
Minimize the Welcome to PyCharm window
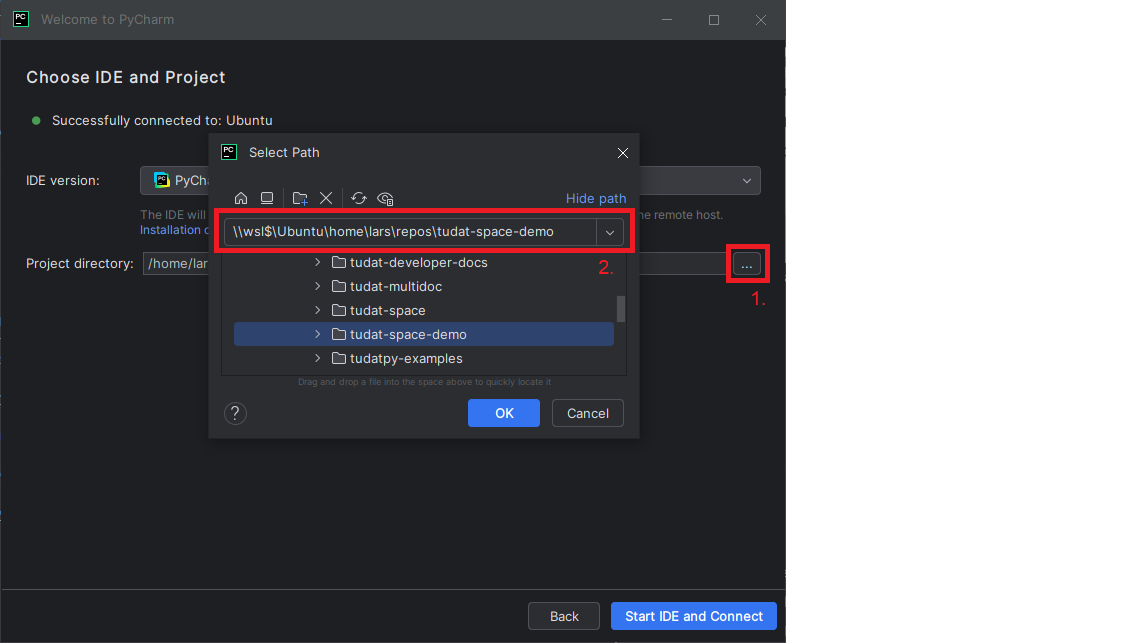click(666, 20)
